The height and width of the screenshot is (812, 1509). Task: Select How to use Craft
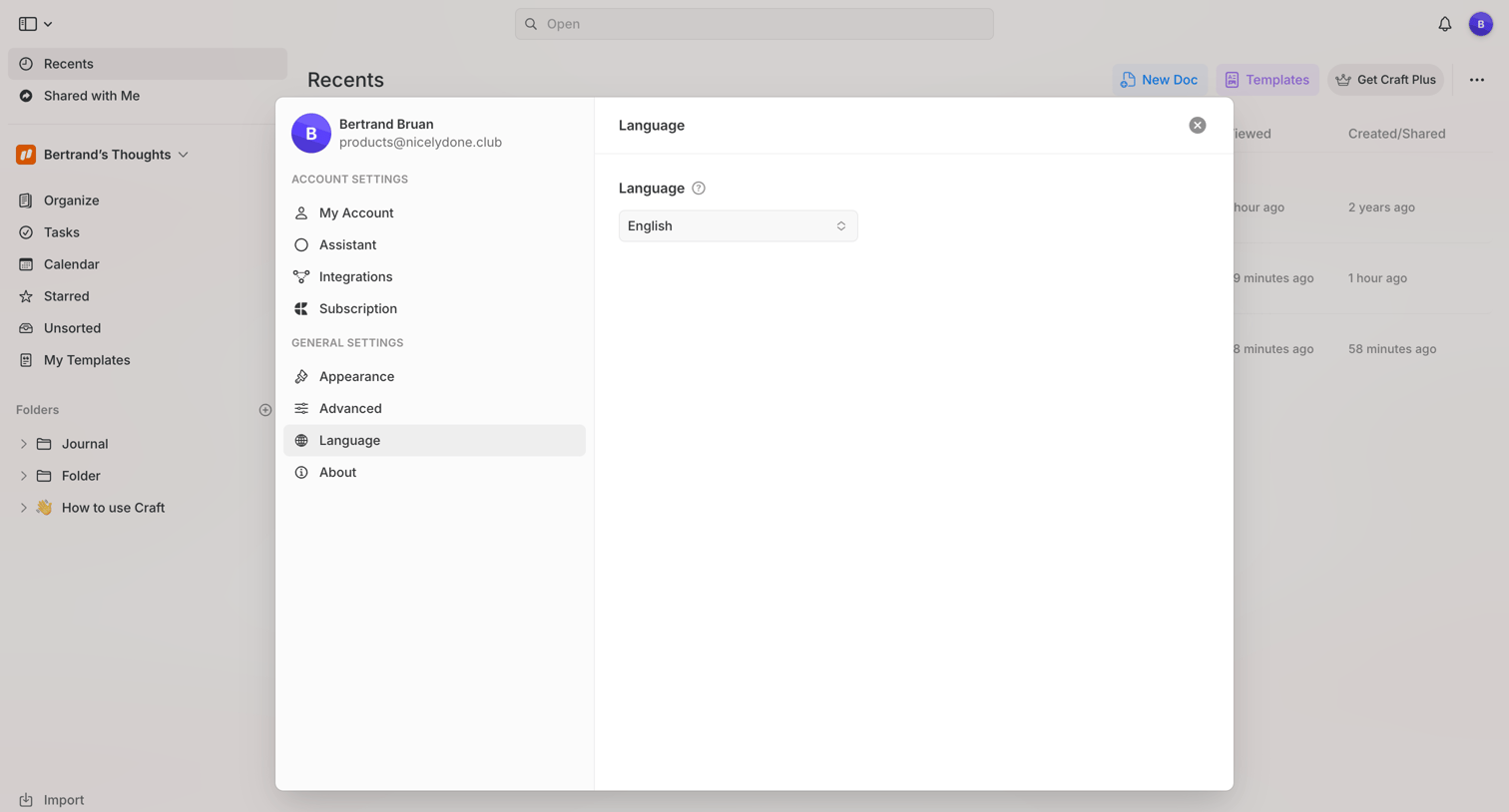[113, 508]
